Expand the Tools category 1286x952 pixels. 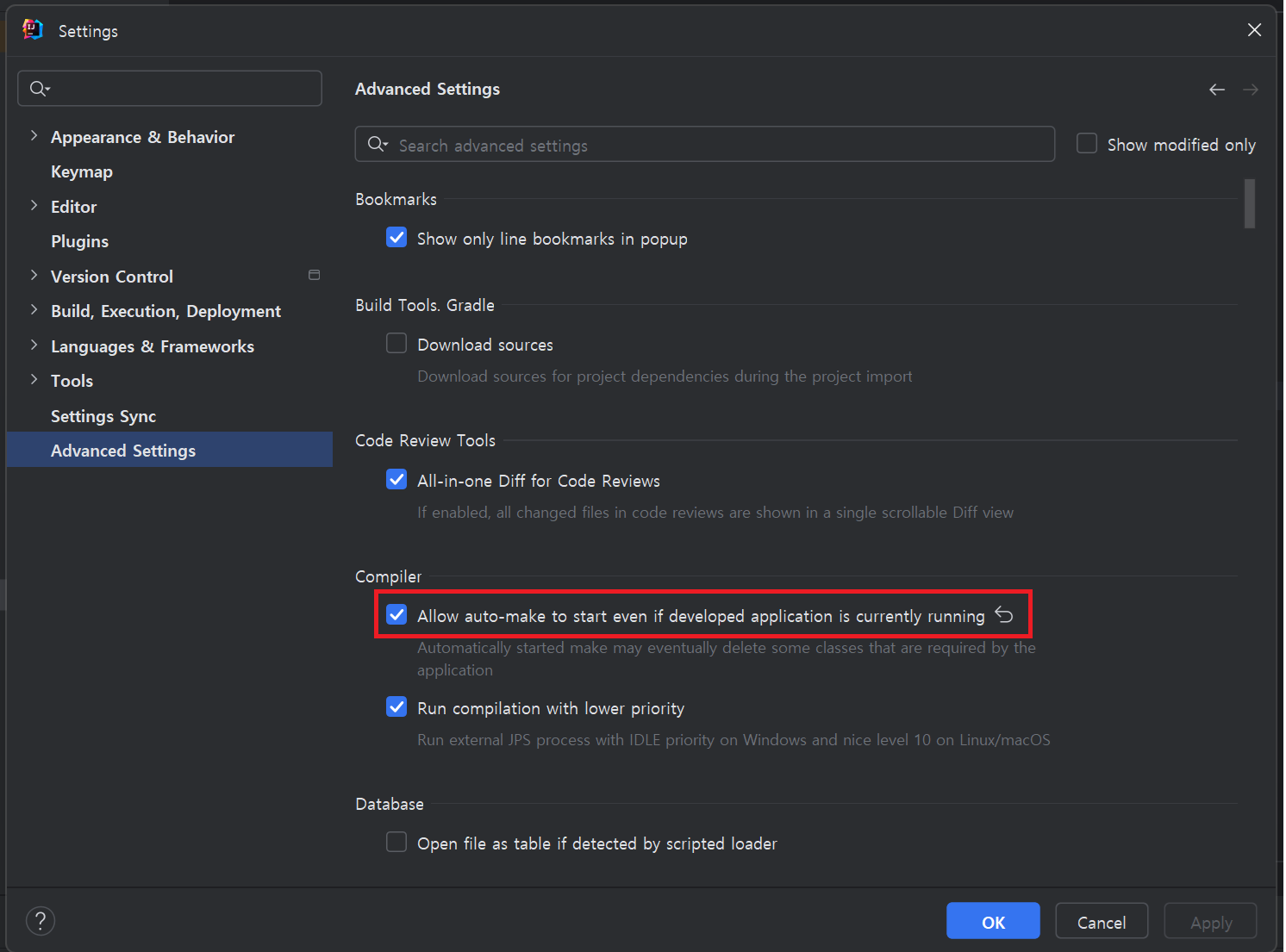[x=33, y=379]
